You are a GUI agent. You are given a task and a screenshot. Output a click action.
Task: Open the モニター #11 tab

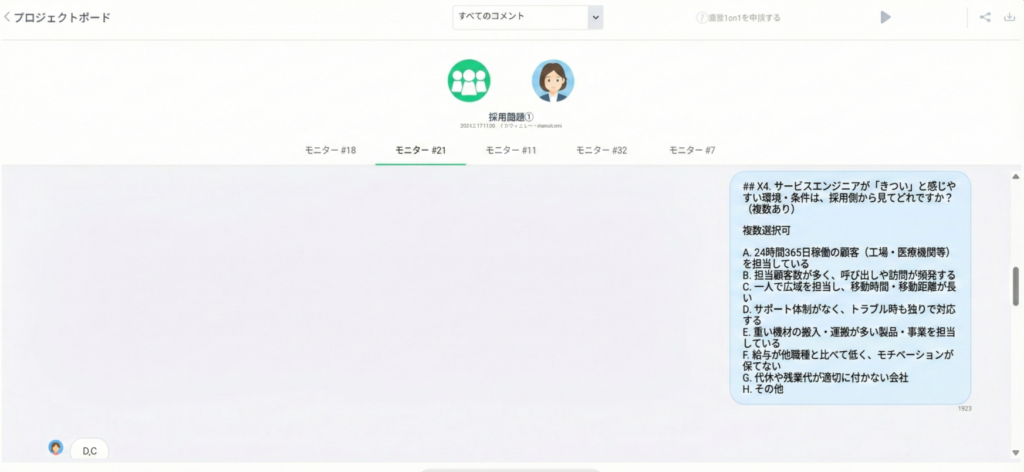tap(511, 150)
